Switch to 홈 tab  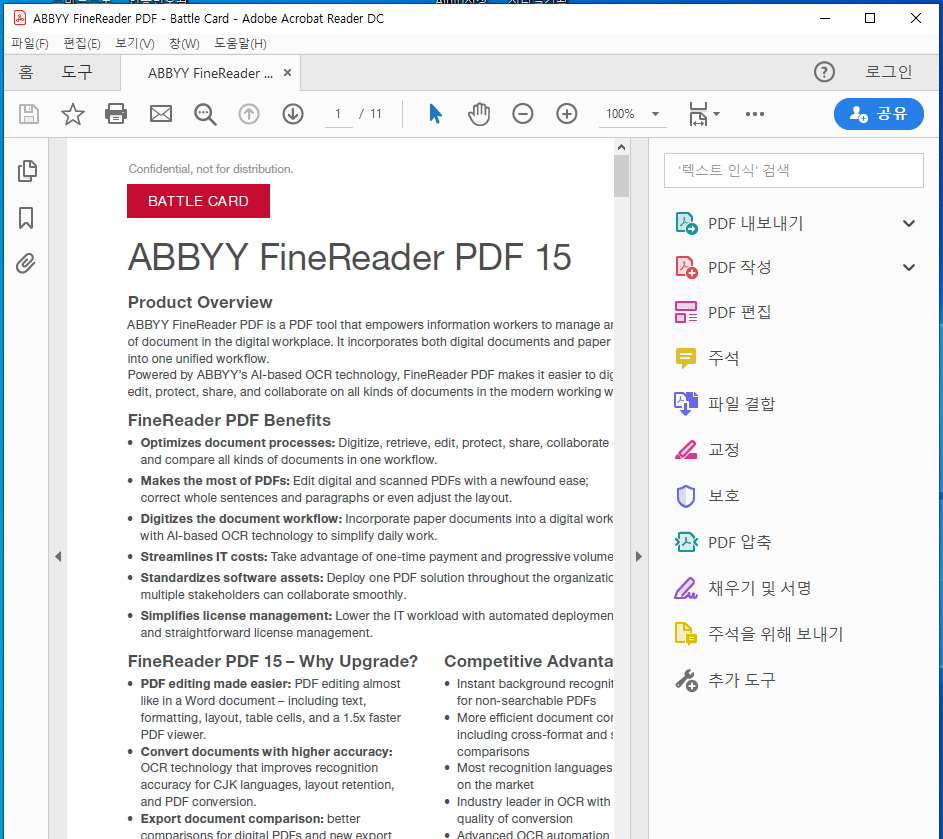coord(26,72)
